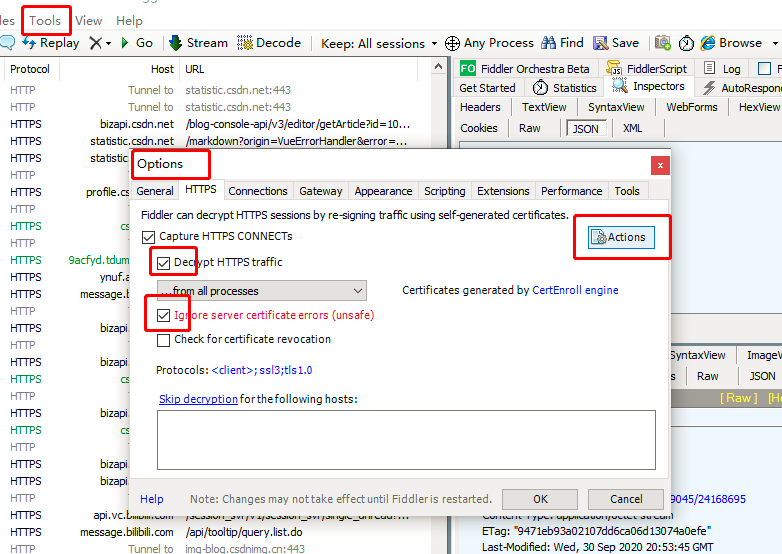The height and width of the screenshot is (554, 782).
Task: Switch to Scripting options tab
Action: [x=444, y=191]
